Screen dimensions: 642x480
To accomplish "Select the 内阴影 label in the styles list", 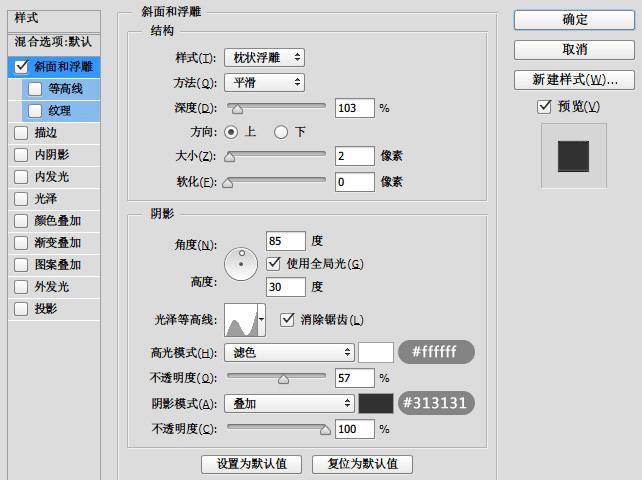I will (x=52, y=155).
